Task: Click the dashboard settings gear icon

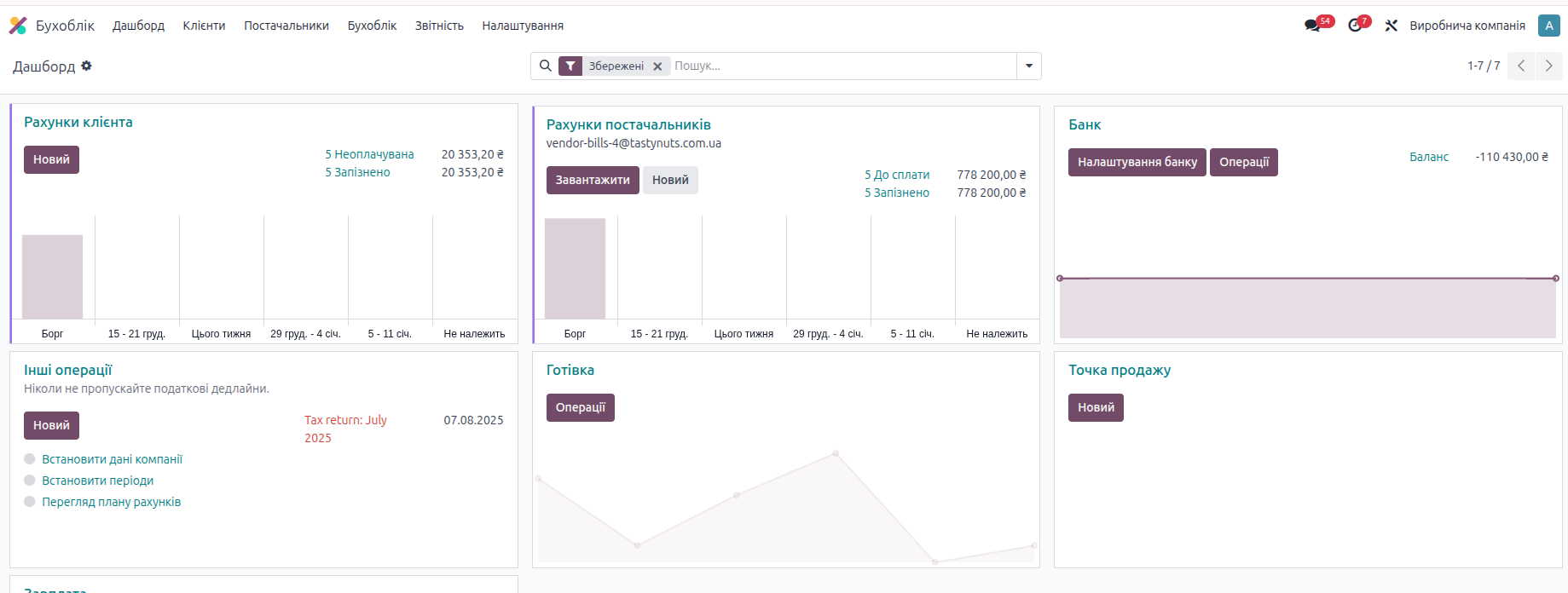Action: click(86, 66)
